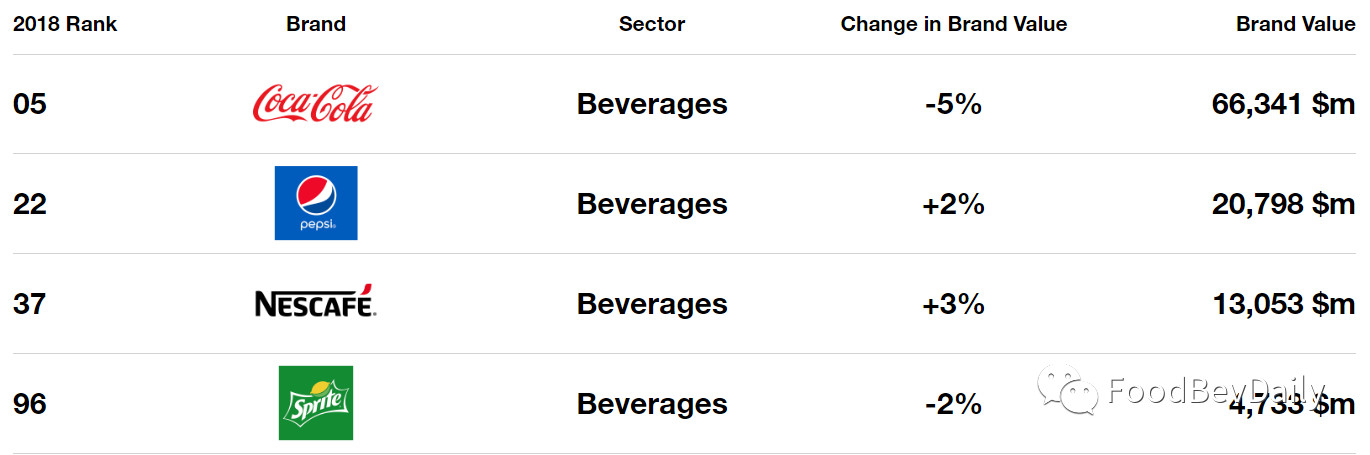Click the Brand column header
1370x455 pixels.
coord(316,24)
